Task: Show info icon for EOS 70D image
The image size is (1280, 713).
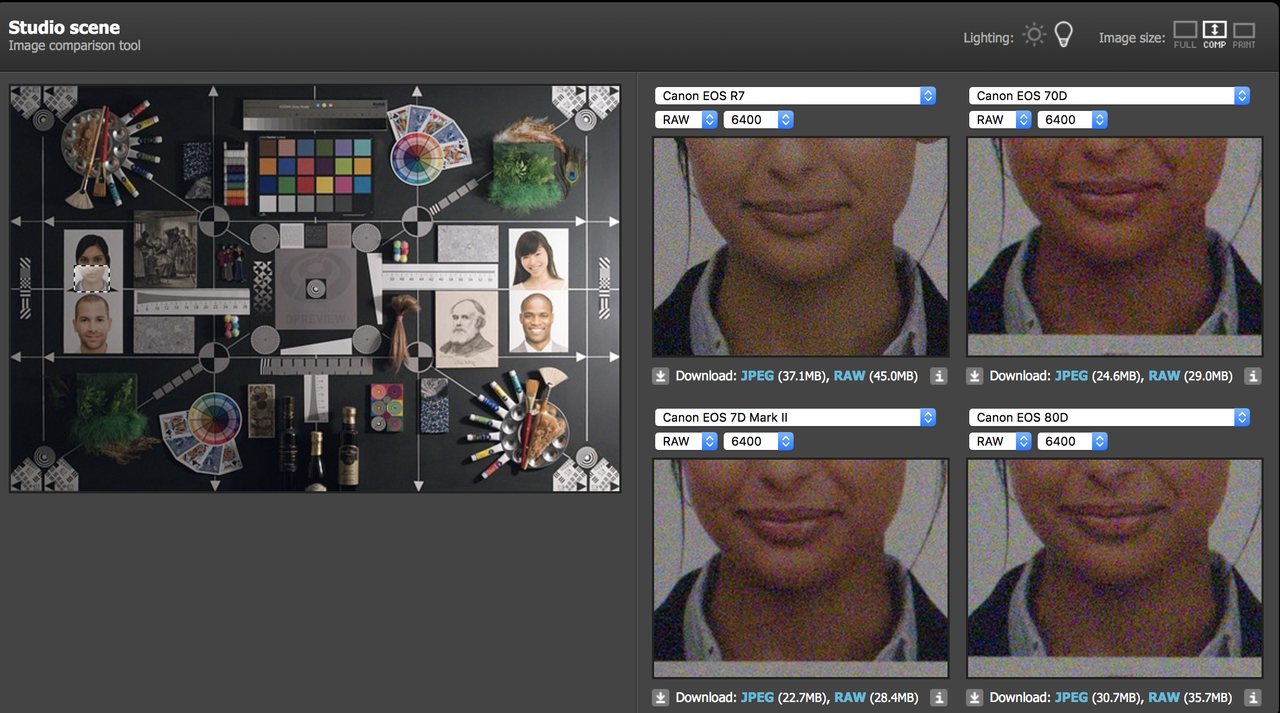Action: click(1252, 376)
